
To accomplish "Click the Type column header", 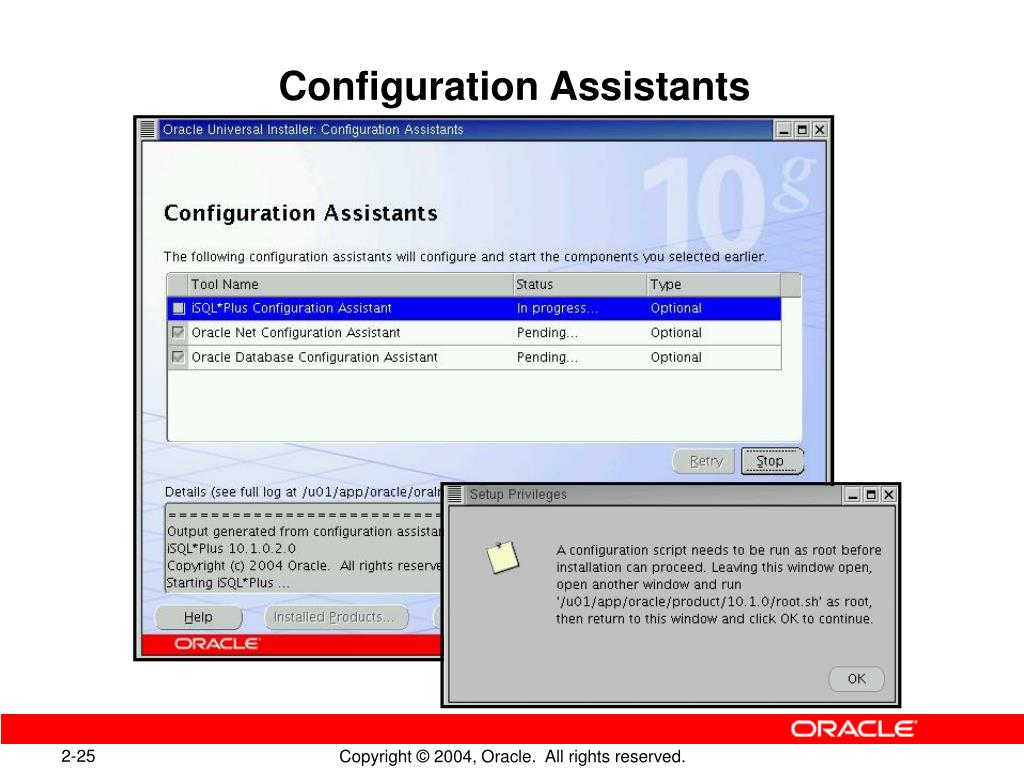I will 714,285.
